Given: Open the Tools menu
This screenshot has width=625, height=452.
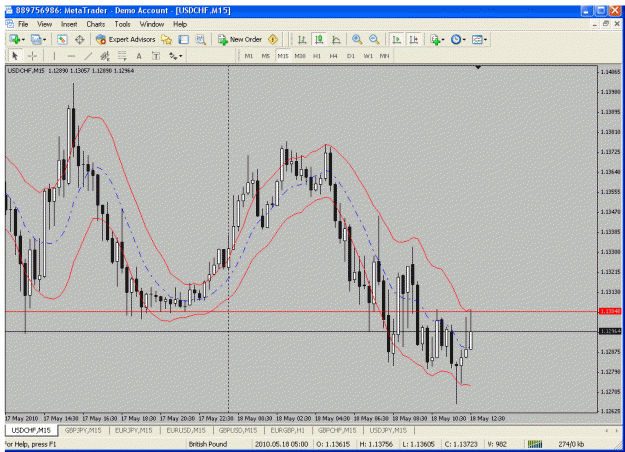Looking at the screenshot, I should [122, 24].
